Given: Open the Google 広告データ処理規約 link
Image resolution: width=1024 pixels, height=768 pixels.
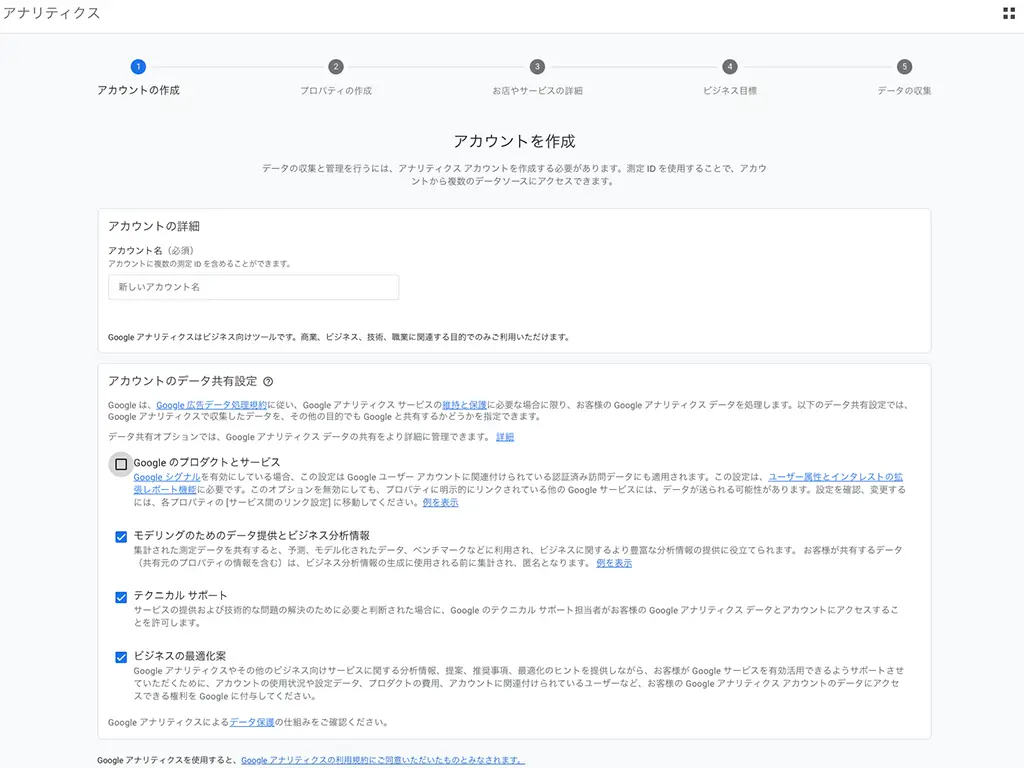Looking at the screenshot, I should pos(211,405).
